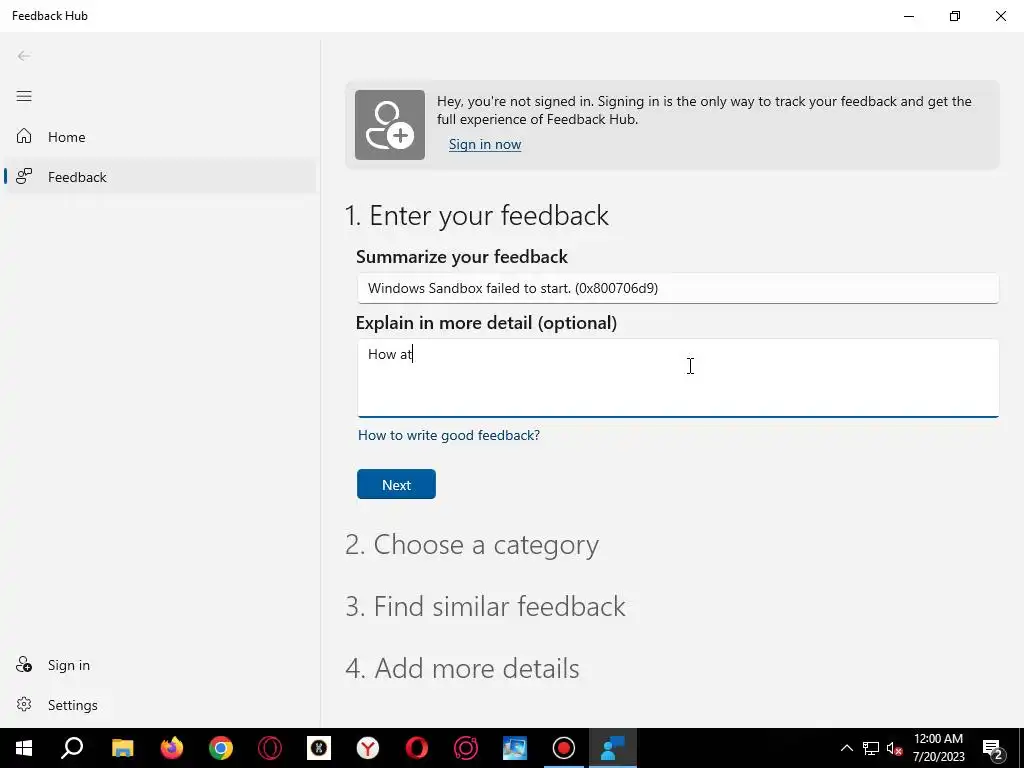Open the clock and date flyout
This screenshot has width=1024, height=768.
pos(938,748)
